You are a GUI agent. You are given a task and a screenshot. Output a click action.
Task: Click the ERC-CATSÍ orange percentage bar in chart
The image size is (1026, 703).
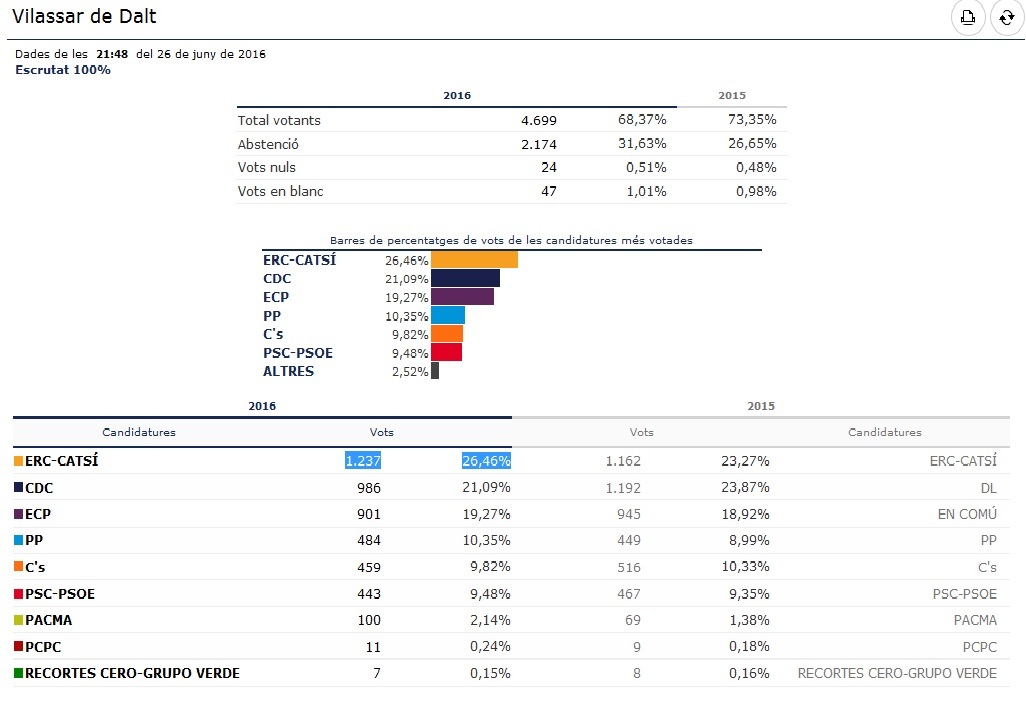coord(474,260)
